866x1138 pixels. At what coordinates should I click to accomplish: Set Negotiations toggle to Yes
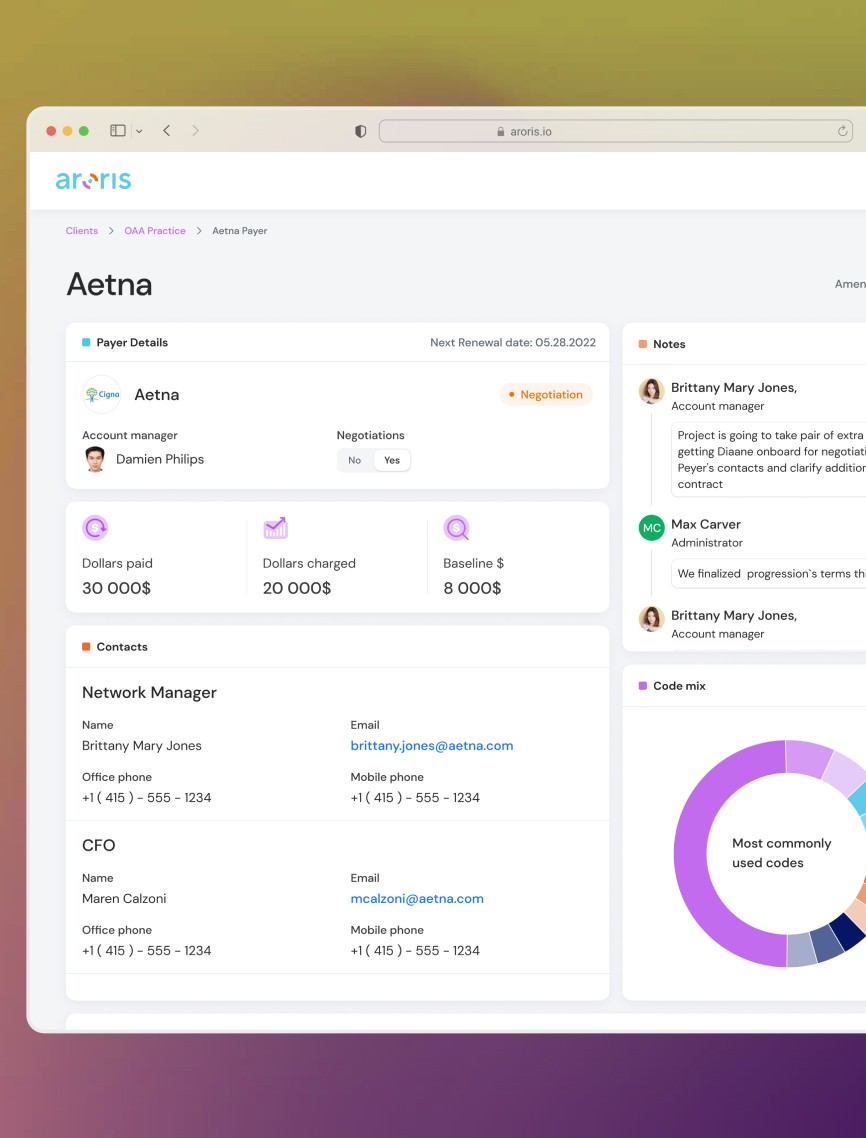point(392,460)
